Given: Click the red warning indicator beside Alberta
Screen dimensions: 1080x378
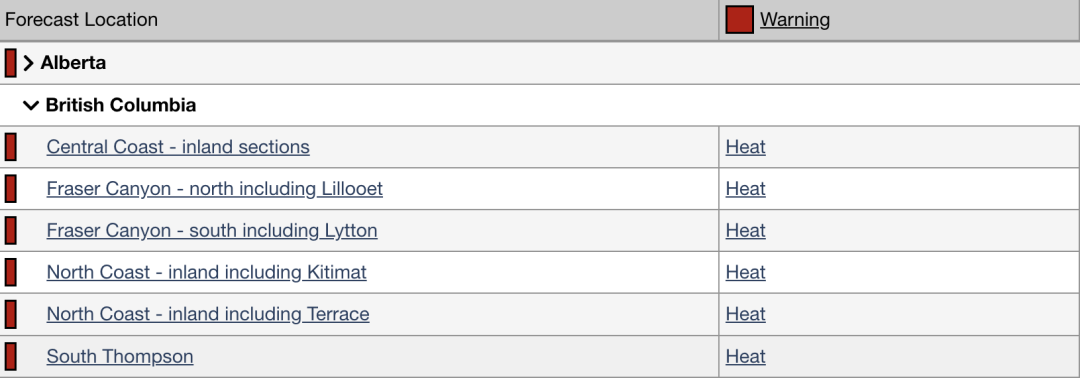Looking at the screenshot, I should (x=10, y=63).
